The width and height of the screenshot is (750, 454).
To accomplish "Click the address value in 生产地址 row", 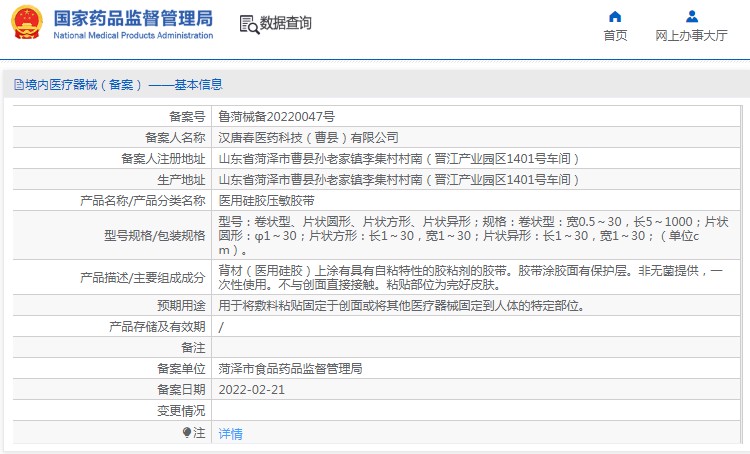I will tap(399, 180).
